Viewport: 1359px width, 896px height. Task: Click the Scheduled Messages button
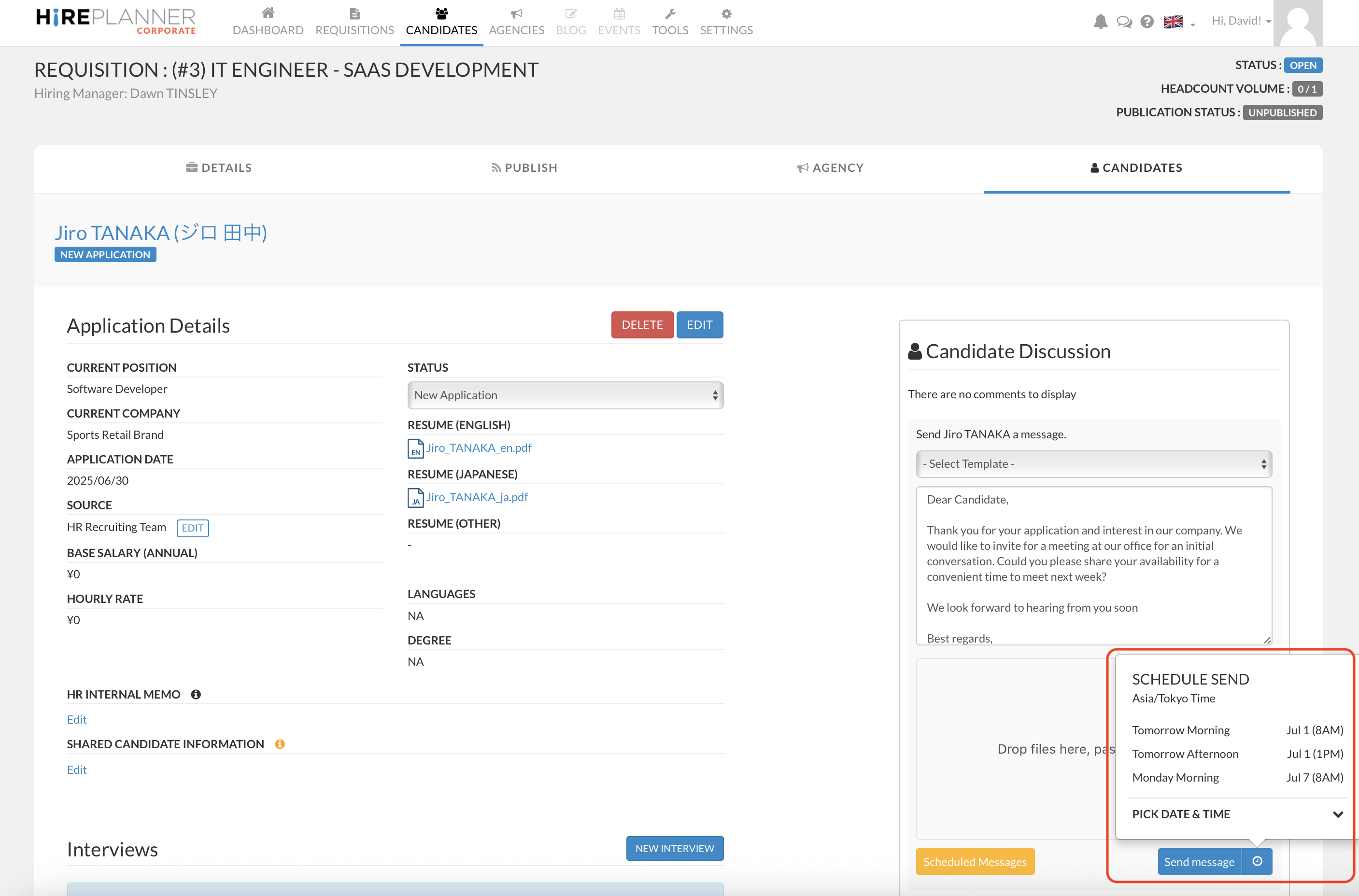(x=975, y=862)
